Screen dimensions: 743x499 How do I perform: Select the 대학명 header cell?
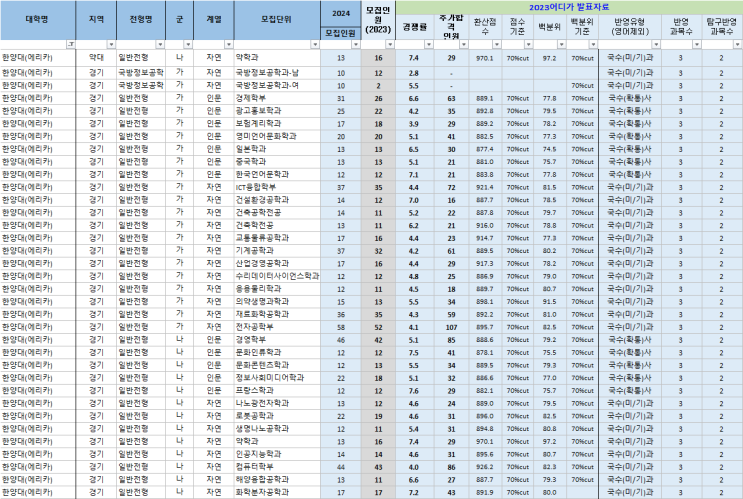(37, 20)
